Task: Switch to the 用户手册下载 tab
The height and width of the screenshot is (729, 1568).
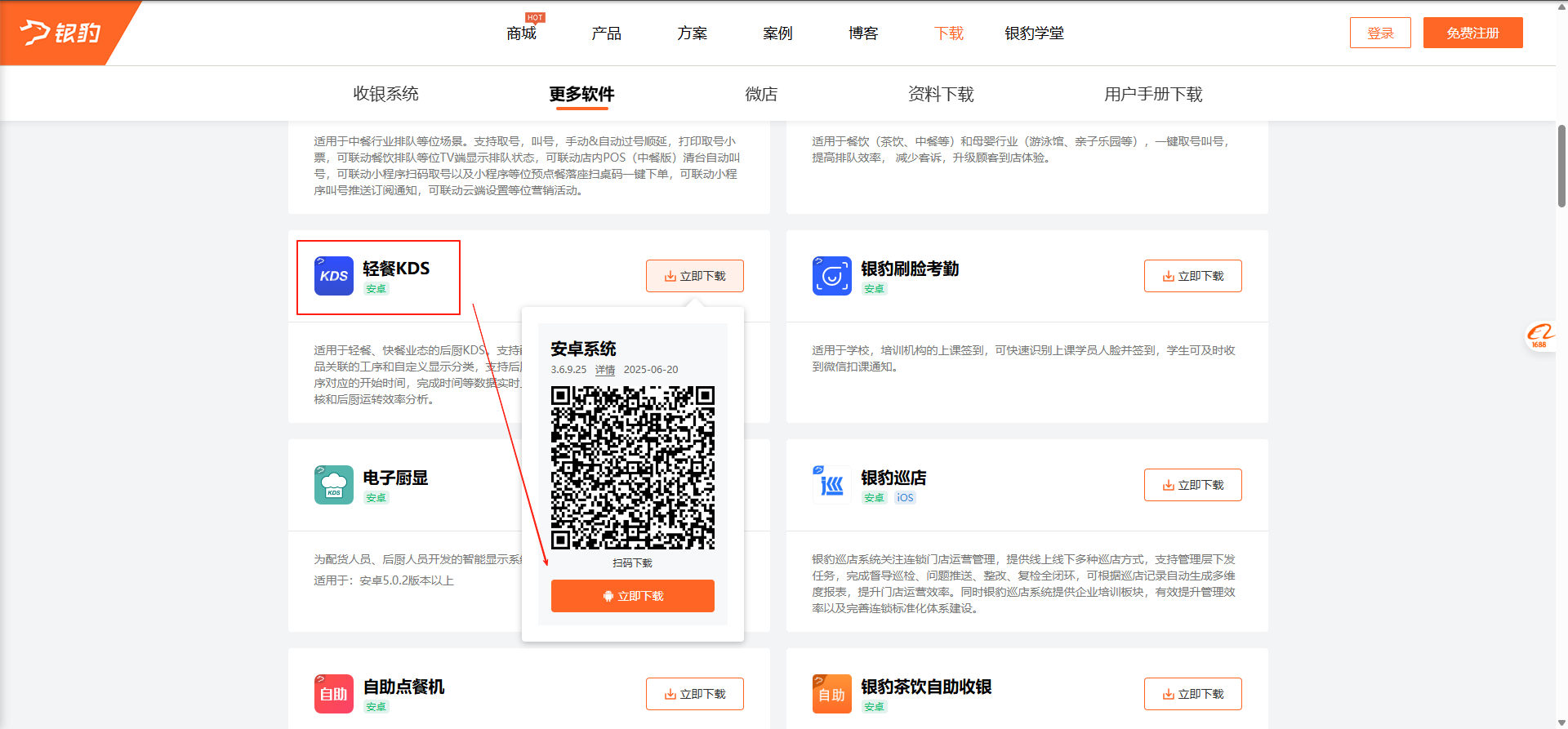Action: (1153, 94)
